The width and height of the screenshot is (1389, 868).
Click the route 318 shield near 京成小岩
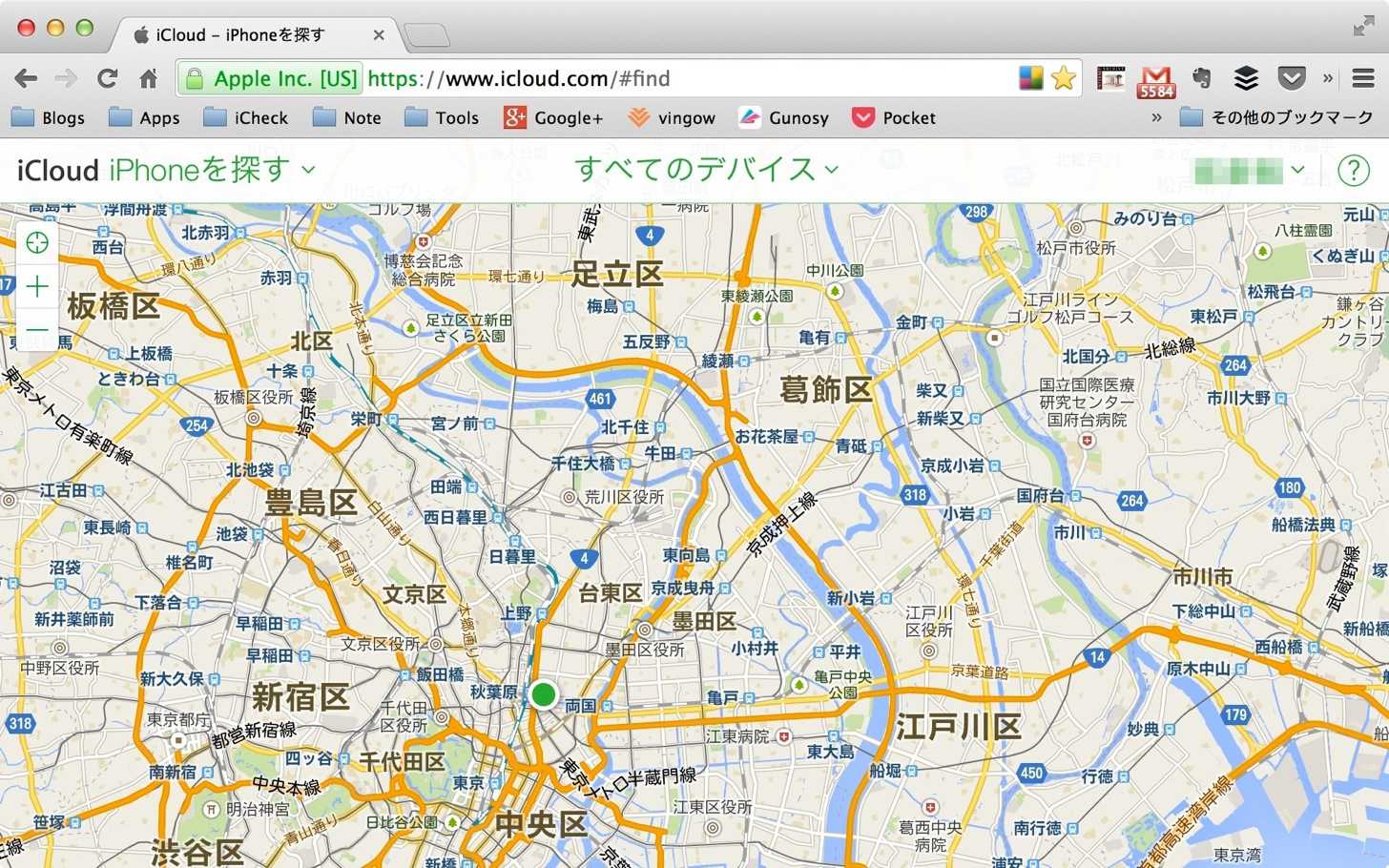[915, 494]
